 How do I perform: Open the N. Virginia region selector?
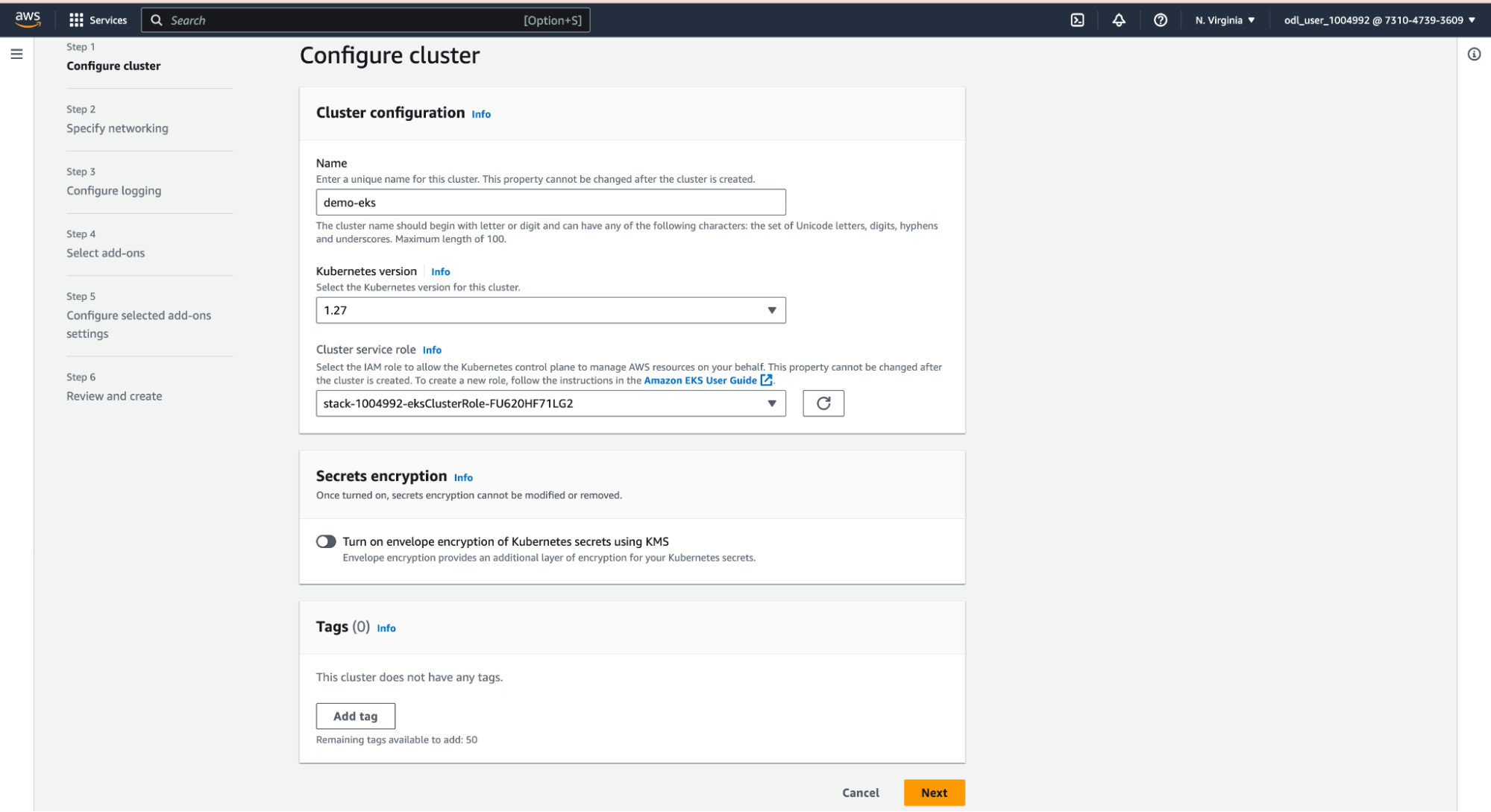click(x=1225, y=20)
